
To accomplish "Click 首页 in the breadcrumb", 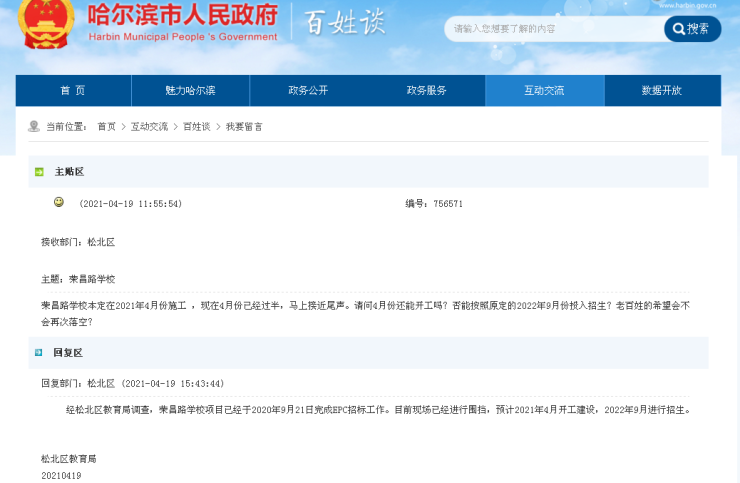I will point(106,127).
